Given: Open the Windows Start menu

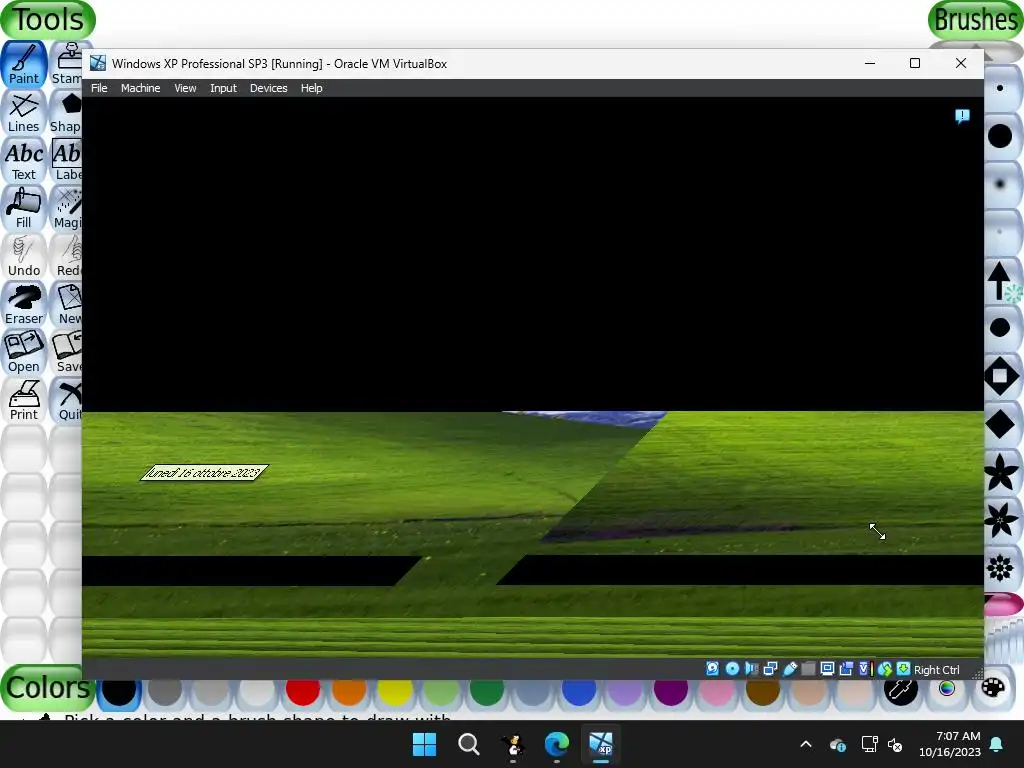Looking at the screenshot, I should (424, 744).
